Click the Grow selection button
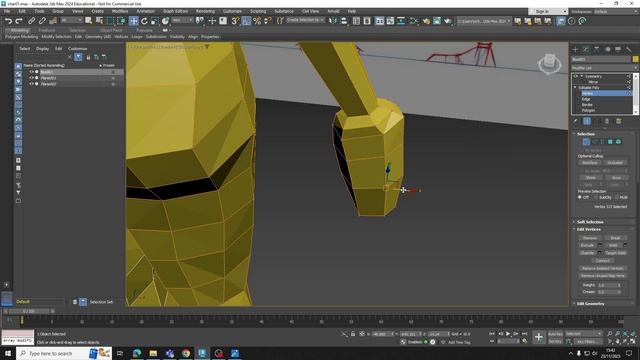 (x=616, y=178)
